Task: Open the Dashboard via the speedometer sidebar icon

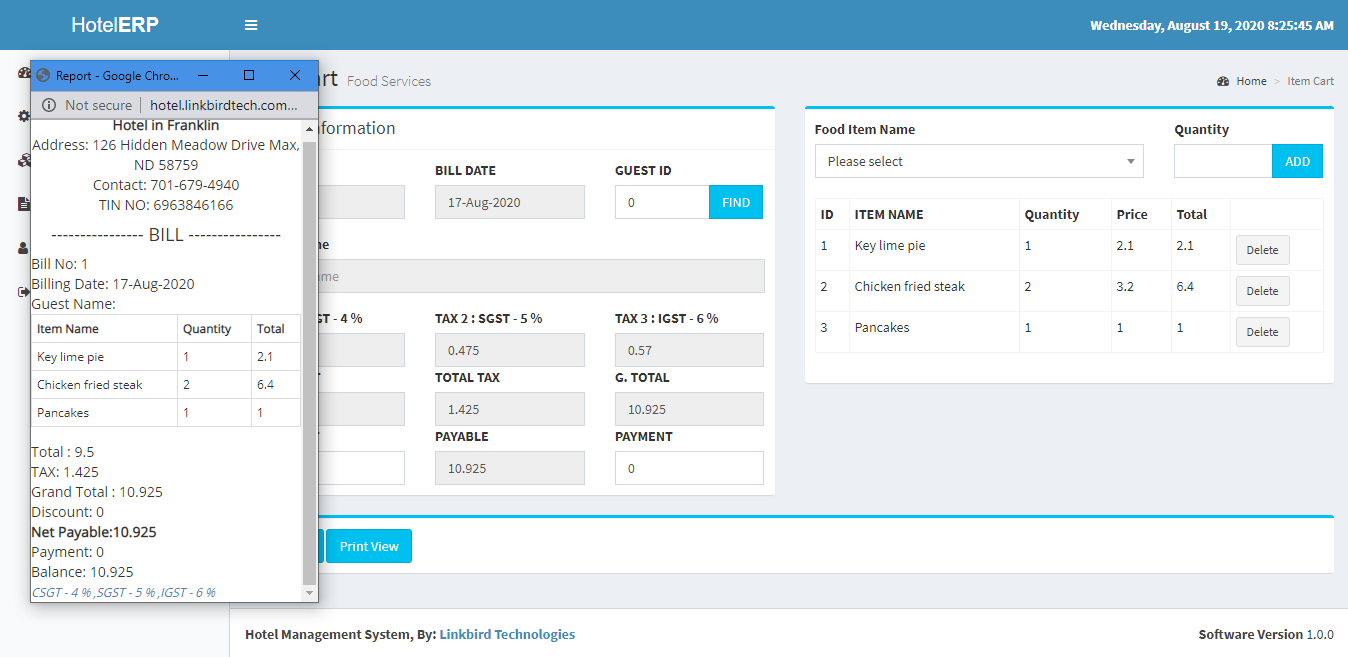Action: pos(23,73)
